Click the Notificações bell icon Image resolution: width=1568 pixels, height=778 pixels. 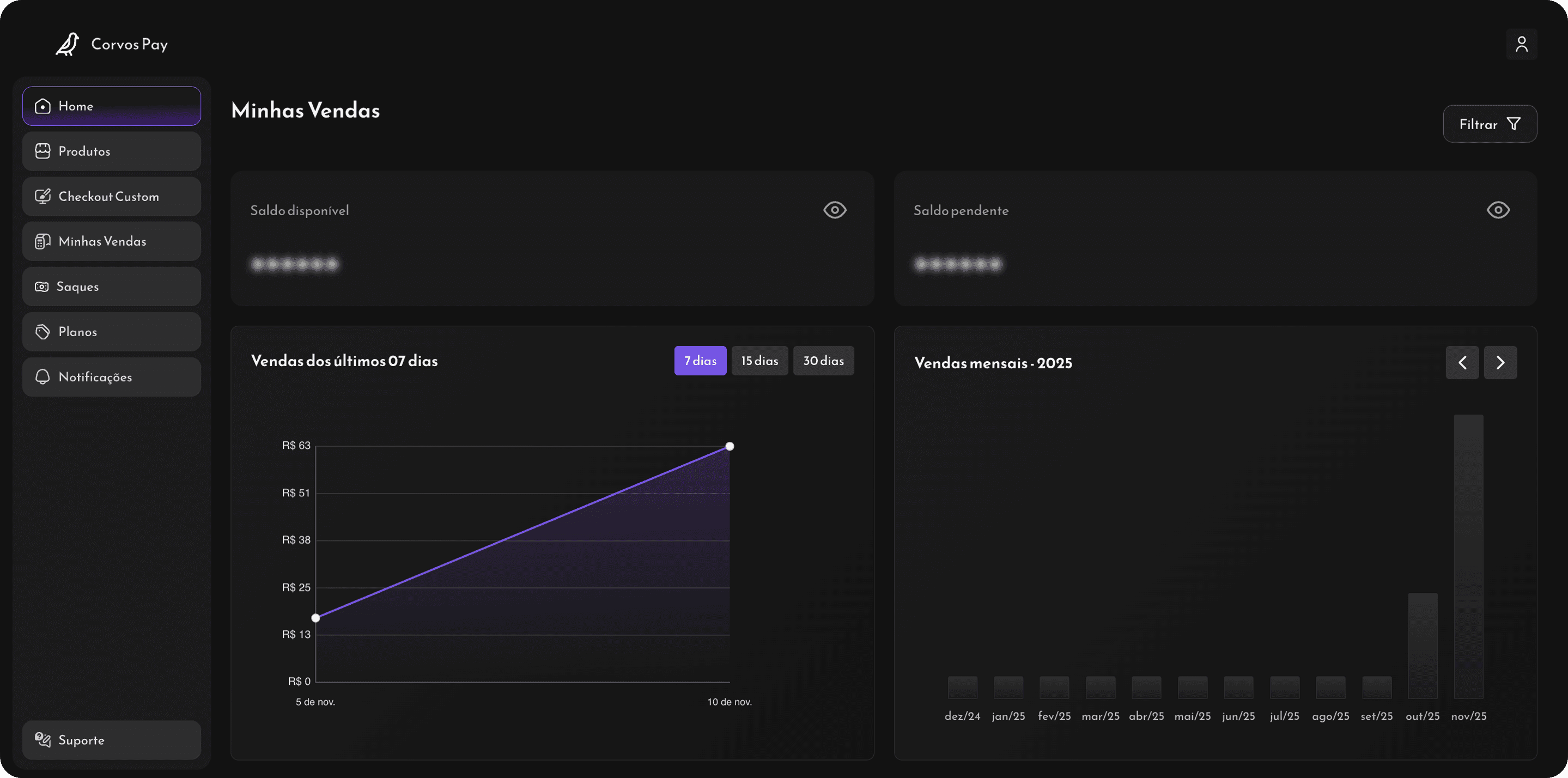tap(42, 377)
